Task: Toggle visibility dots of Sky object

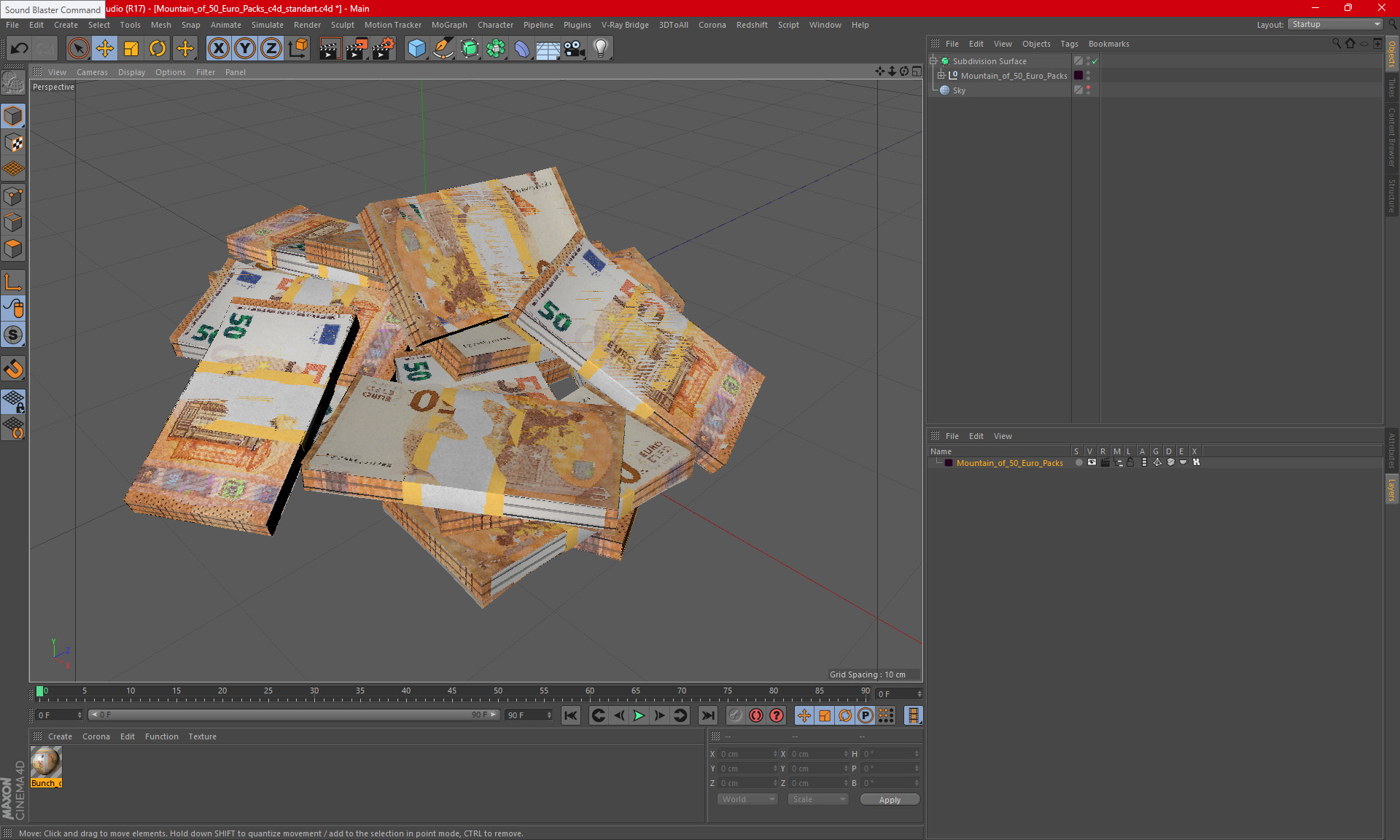Action: click(x=1089, y=90)
